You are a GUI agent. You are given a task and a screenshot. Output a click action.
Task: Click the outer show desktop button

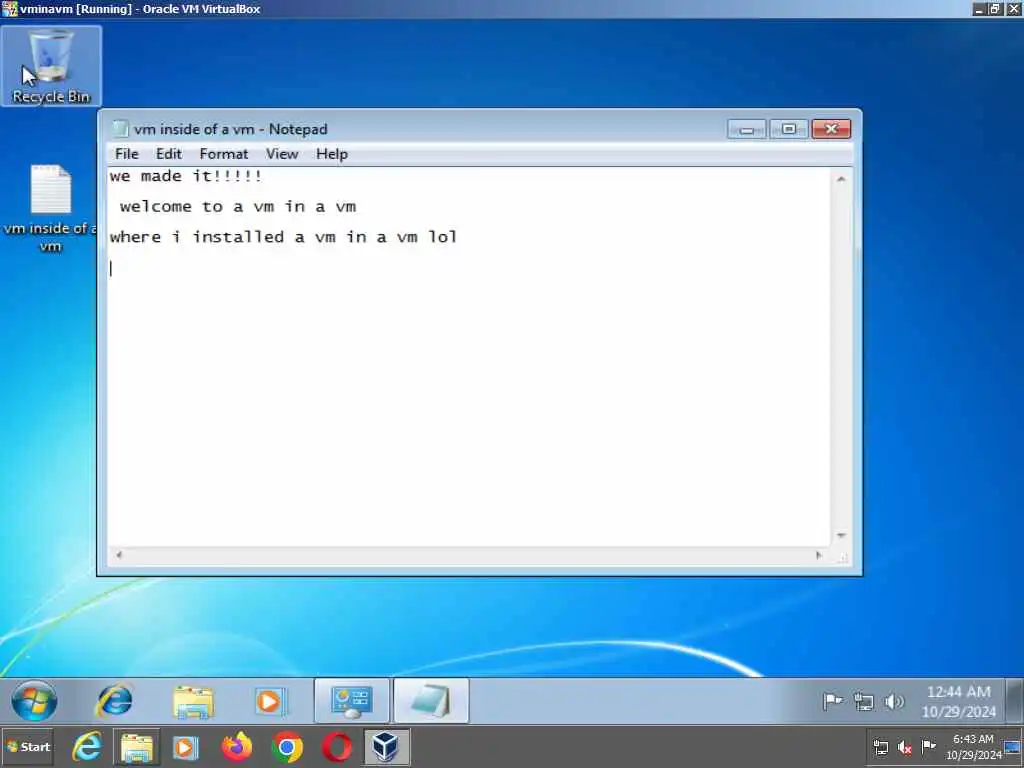click(1013, 747)
